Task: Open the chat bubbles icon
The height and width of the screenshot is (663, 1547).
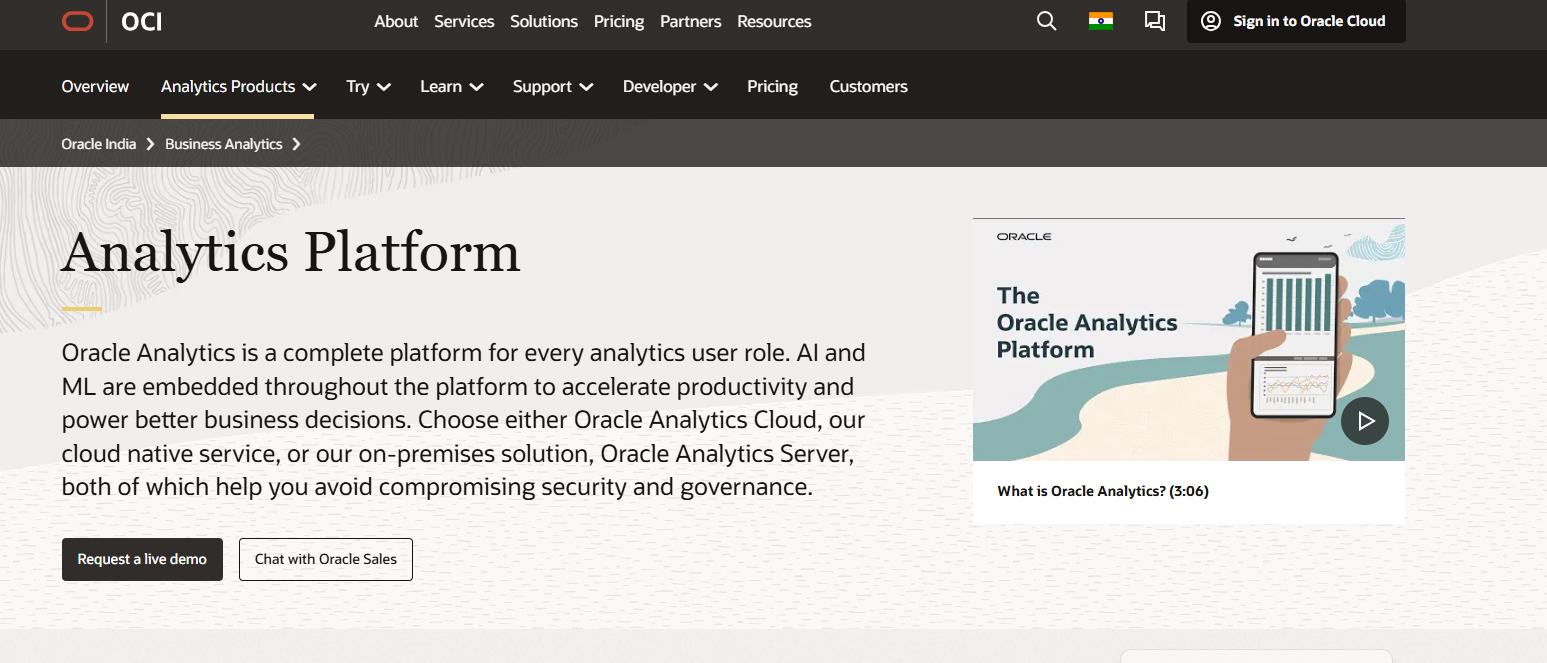Action: point(1155,21)
